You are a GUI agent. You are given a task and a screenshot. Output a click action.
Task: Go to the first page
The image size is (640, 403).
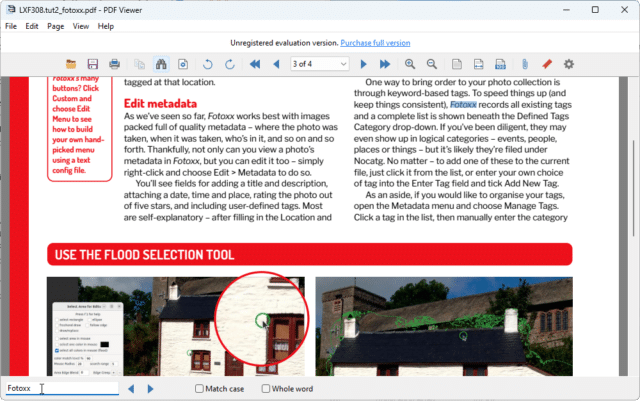point(255,64)
